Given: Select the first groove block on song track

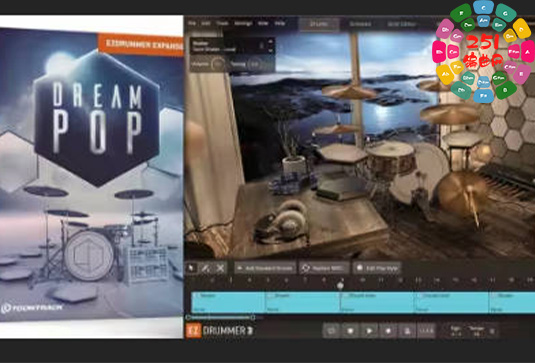Looking at the screenshot, I should tap(228, 302).
